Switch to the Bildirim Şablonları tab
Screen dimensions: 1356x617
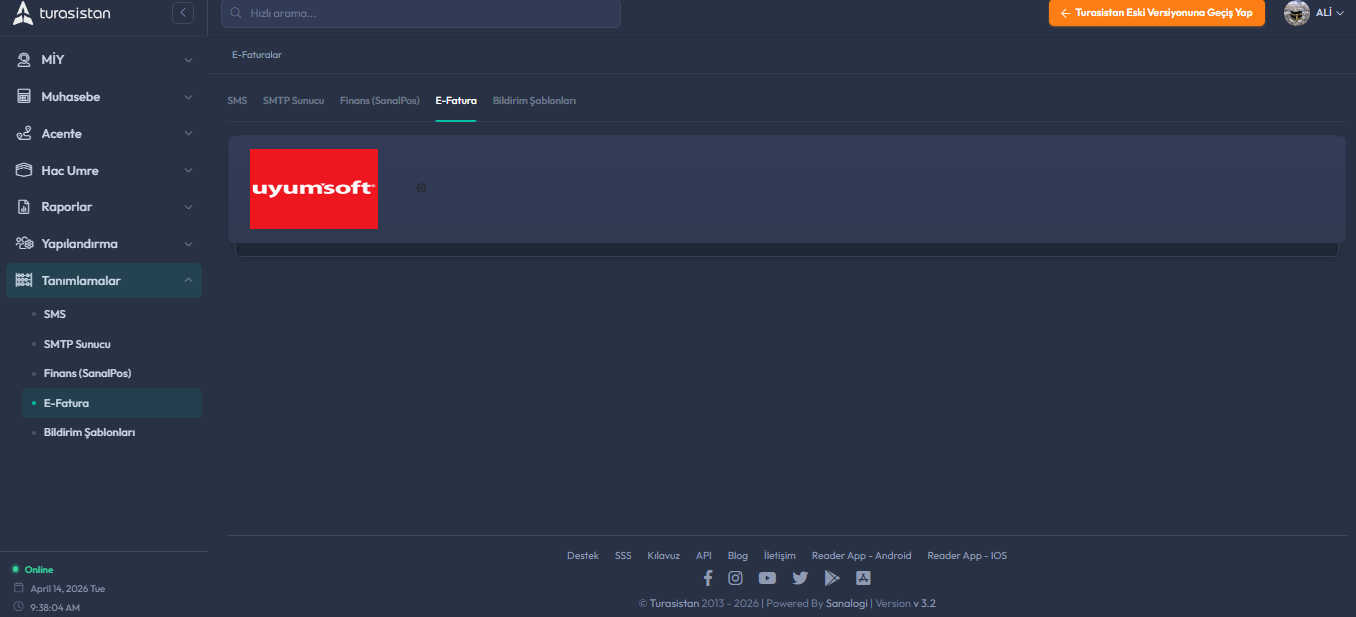point(534,101)
